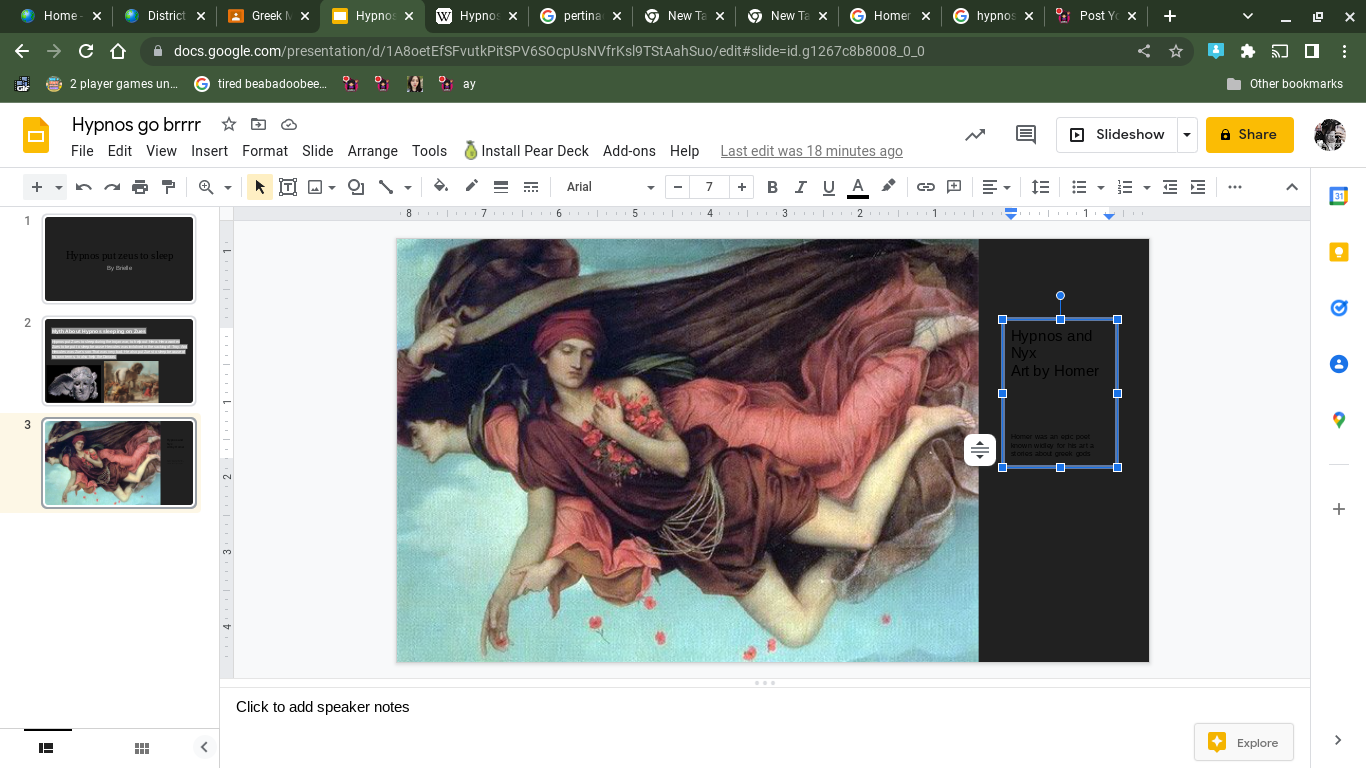Open the Highlight color picker
This screenshot has height=768, width=1366.
(888, 187)
